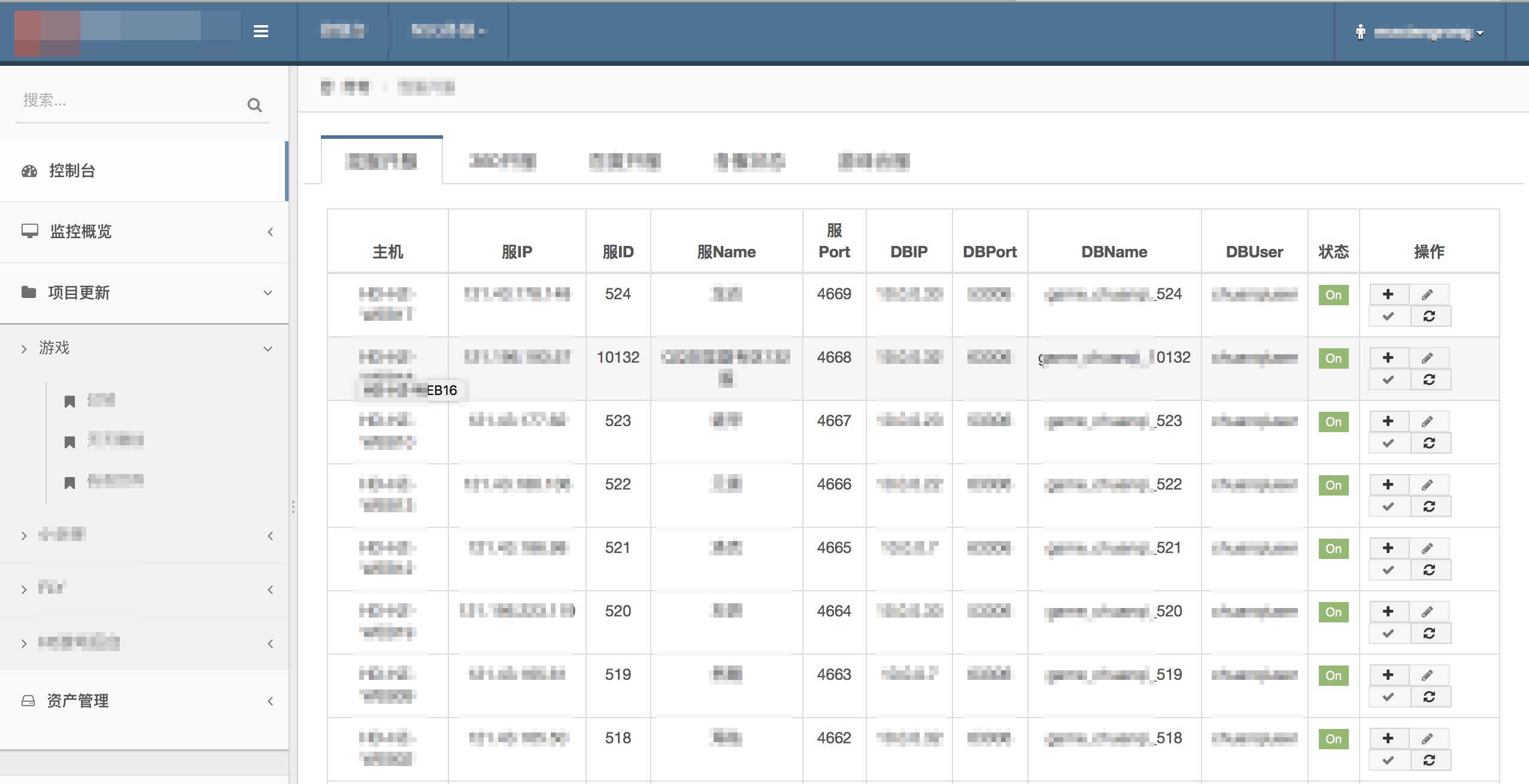This screenshot has height=784, width=1529.
Task: Open the user account dropdown
Action: tap(1419, 32)
